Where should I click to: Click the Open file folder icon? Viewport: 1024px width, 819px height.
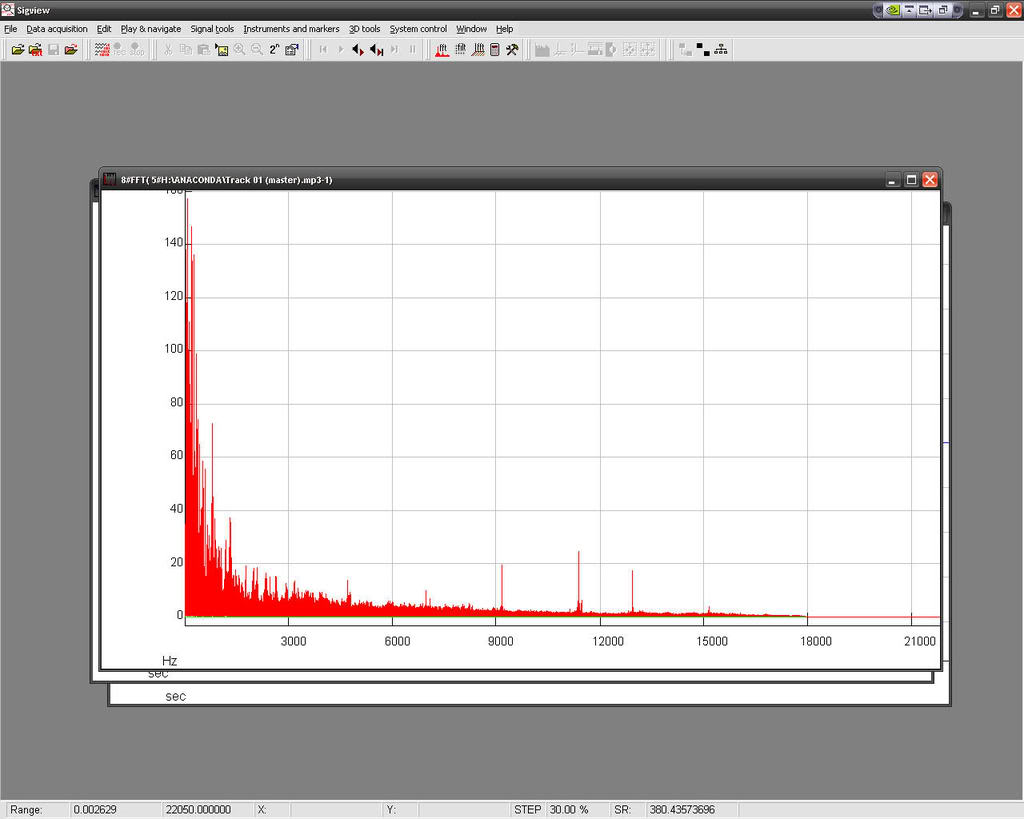coord(18,49)
